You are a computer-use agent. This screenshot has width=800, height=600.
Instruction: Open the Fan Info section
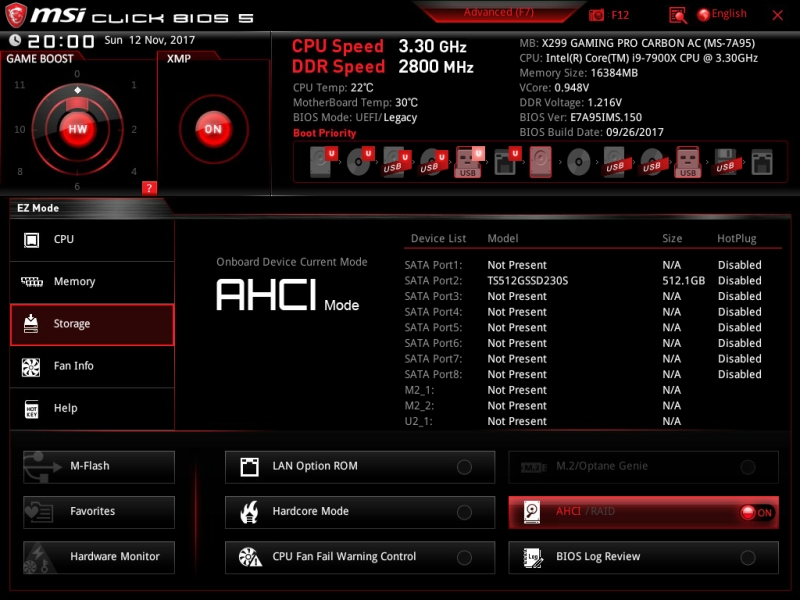pos(92,366)
